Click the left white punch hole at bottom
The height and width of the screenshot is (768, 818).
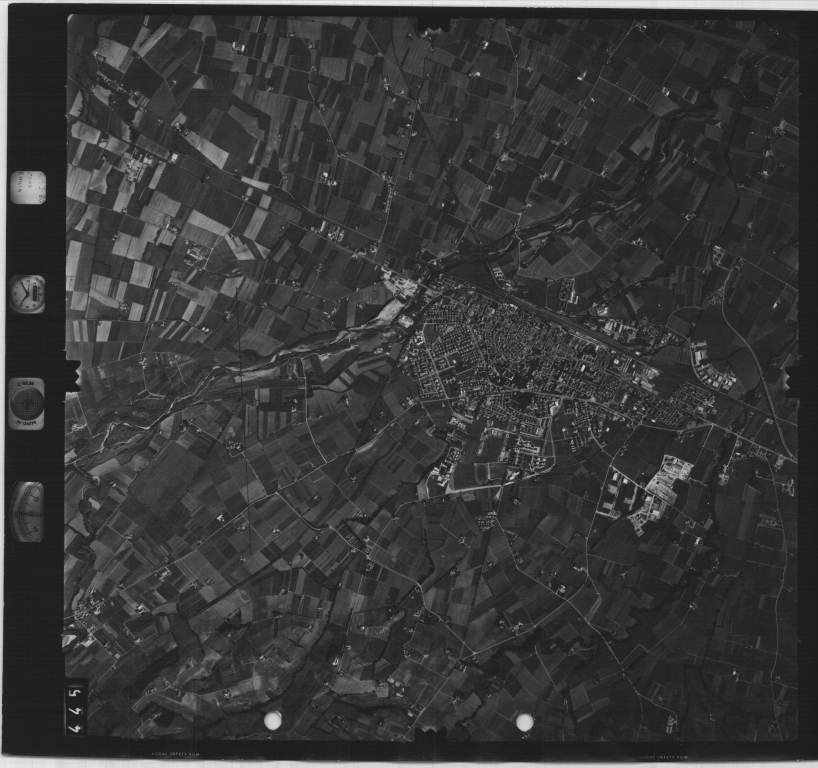point(272,720)
